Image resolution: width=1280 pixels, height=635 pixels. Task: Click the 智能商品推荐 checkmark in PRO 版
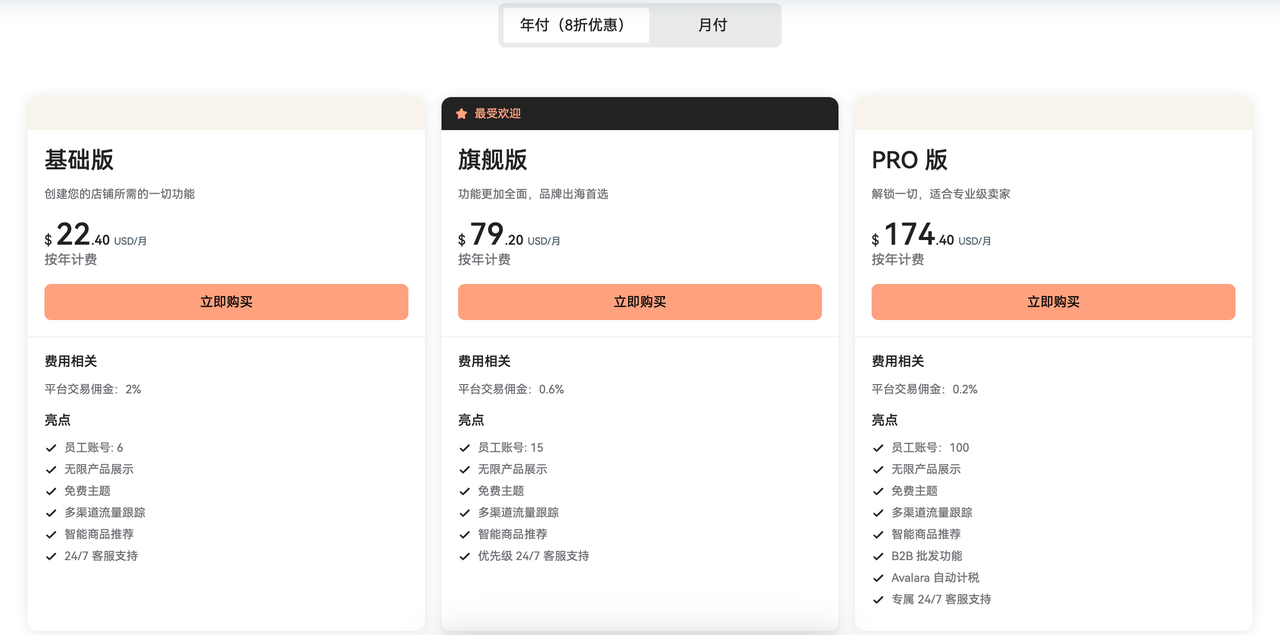[x=878, y=534]
